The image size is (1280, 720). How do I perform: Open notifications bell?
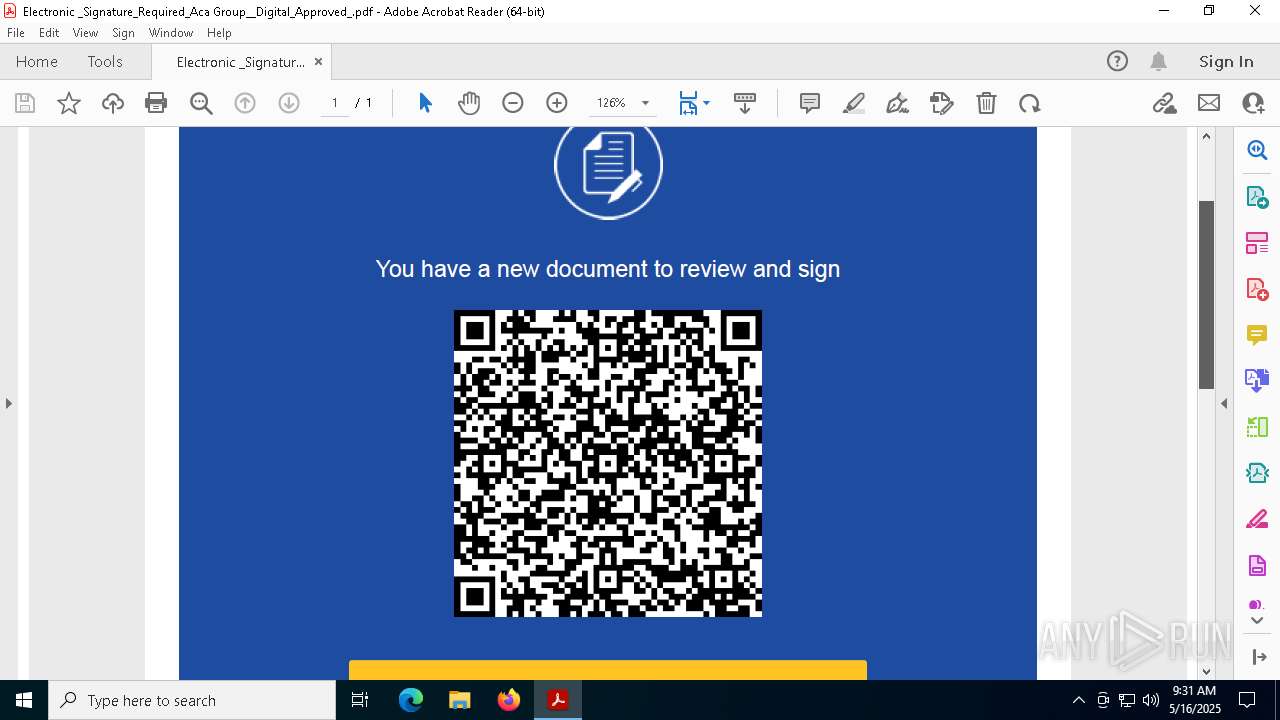(1158, 61)
